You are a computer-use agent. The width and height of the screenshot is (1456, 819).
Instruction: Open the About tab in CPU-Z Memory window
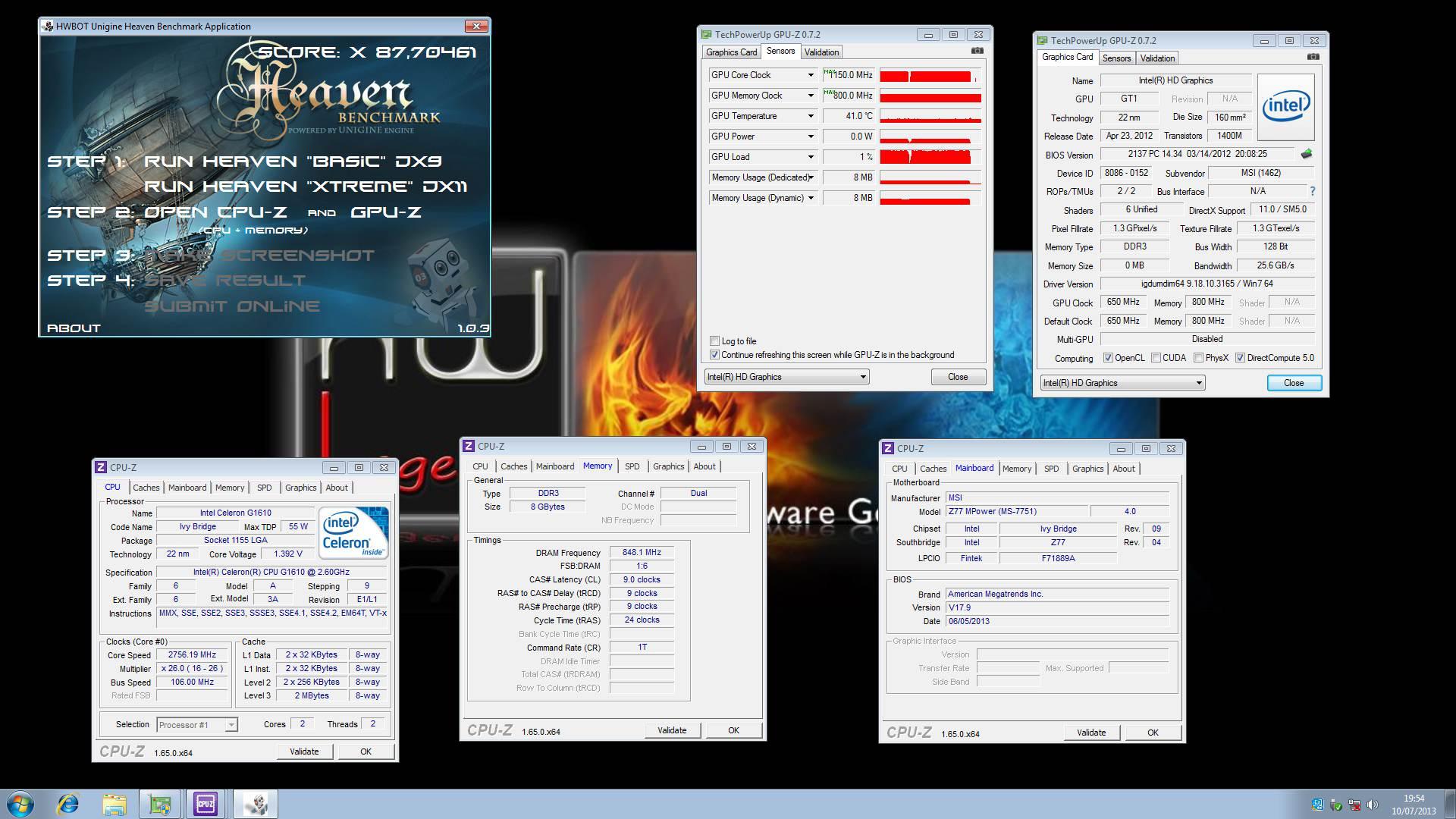(x=704, y=466)
